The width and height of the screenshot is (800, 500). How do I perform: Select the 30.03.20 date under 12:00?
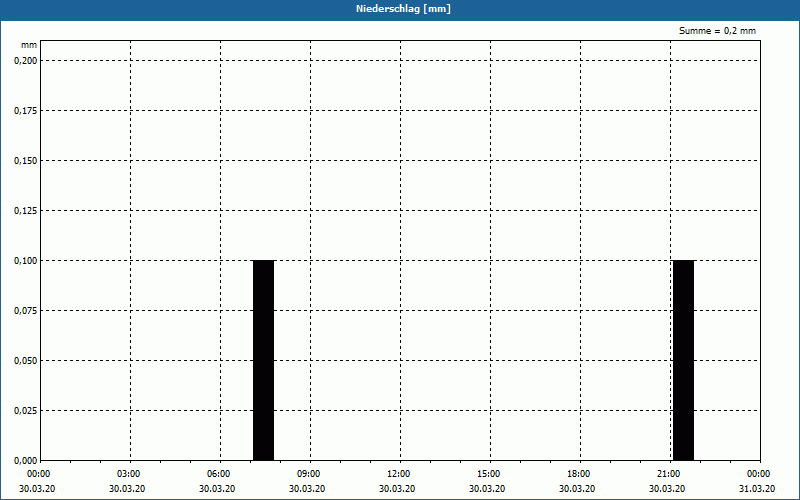point(397,489)
